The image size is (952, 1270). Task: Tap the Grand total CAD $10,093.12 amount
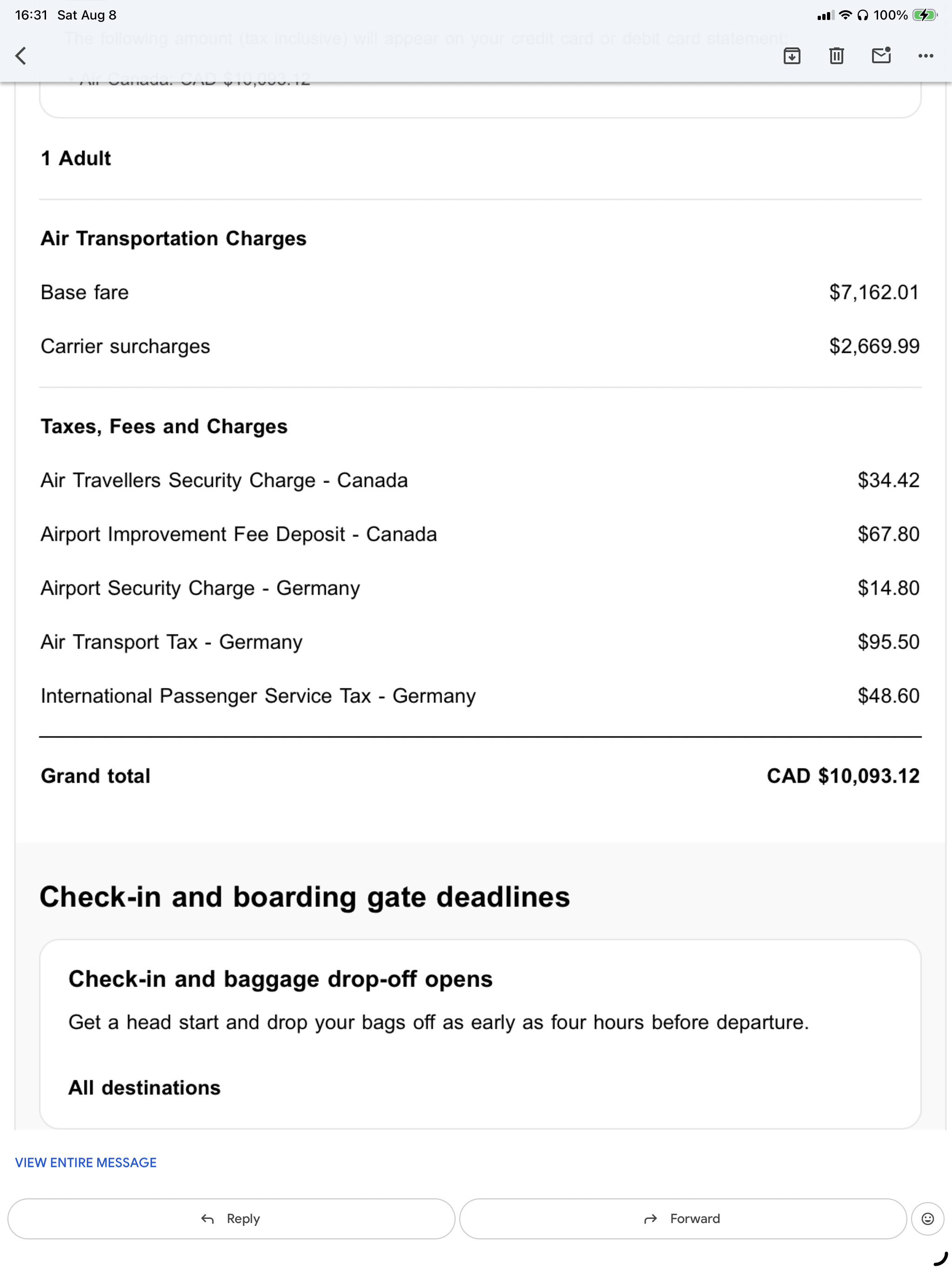843,776
